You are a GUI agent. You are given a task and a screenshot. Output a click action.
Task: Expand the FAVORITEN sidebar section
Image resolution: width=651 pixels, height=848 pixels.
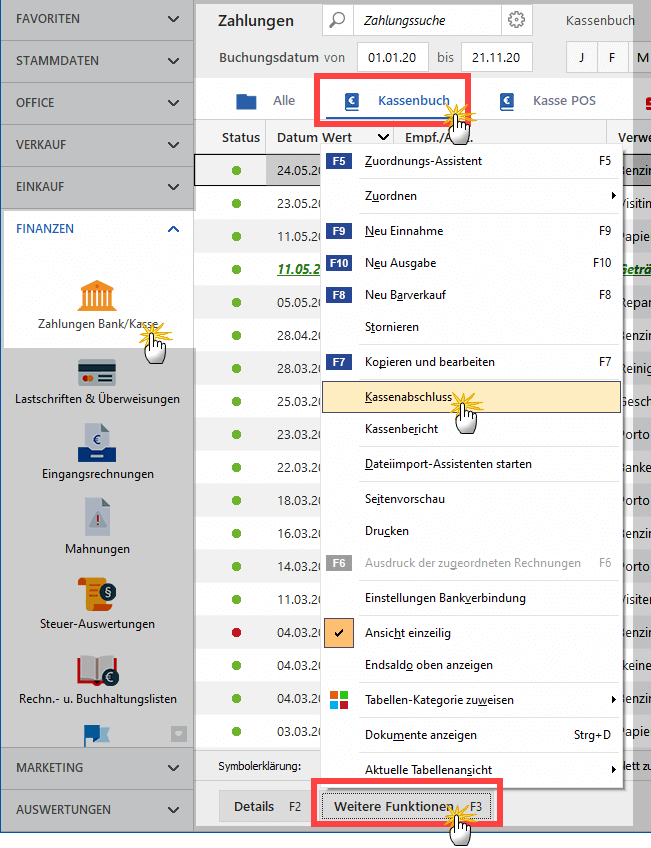pyautogui.click(x=97, y=19)
